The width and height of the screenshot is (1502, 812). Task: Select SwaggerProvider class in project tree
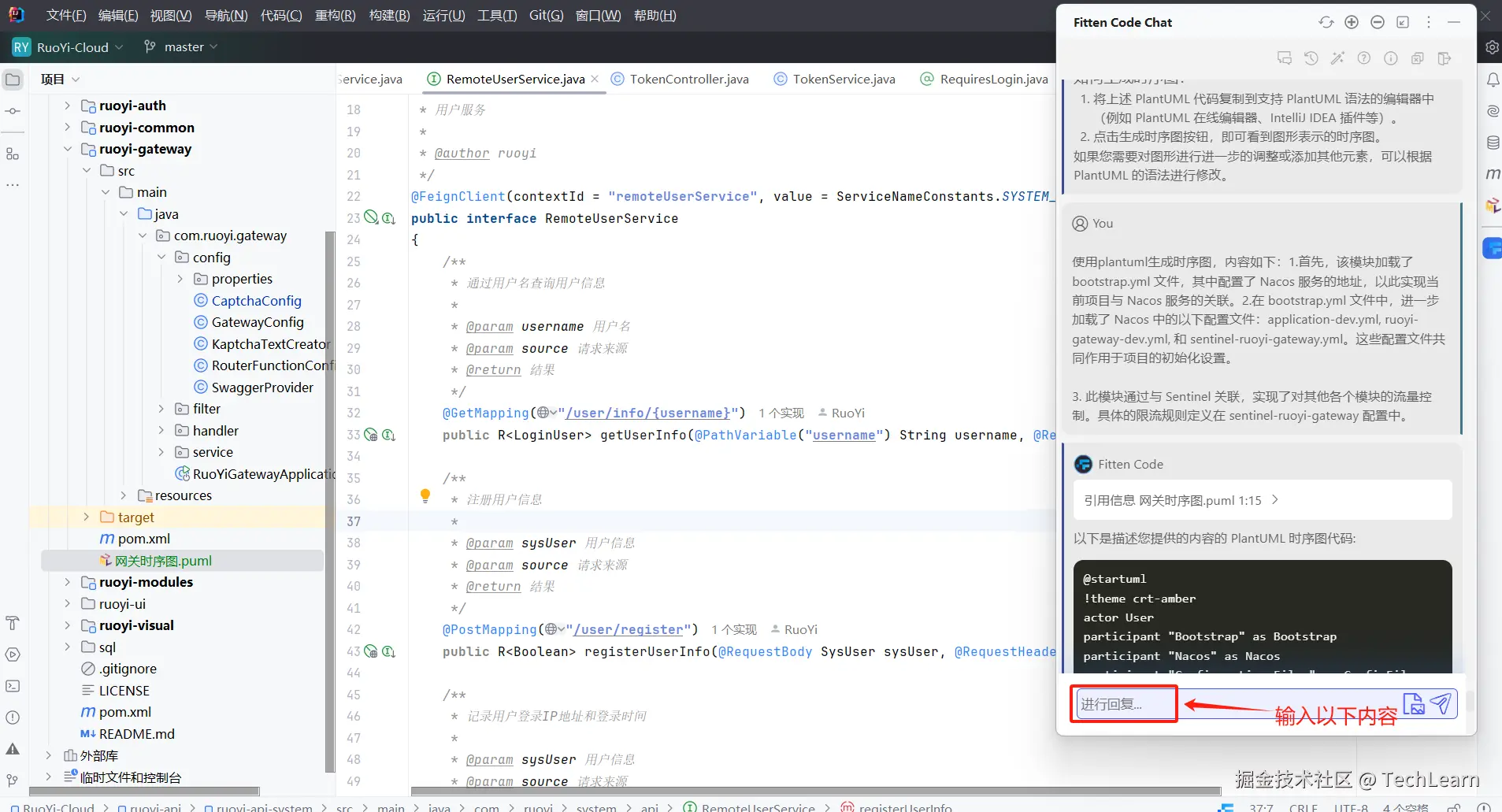[262, 387]
